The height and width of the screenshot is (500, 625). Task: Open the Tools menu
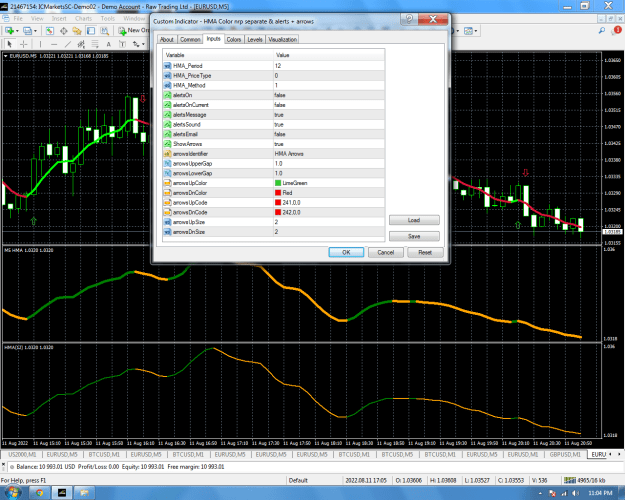(108, 18)
